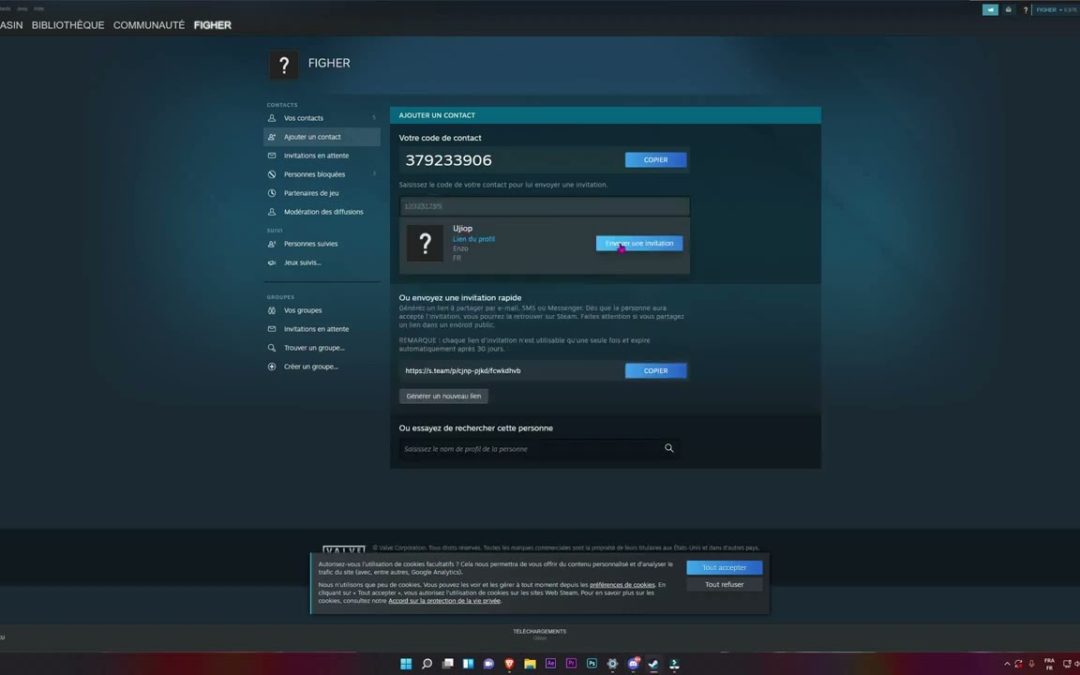Viewport: 1080px width, 675px height.
Task: Open Modération des diffusions
Action: coord(322,211)
